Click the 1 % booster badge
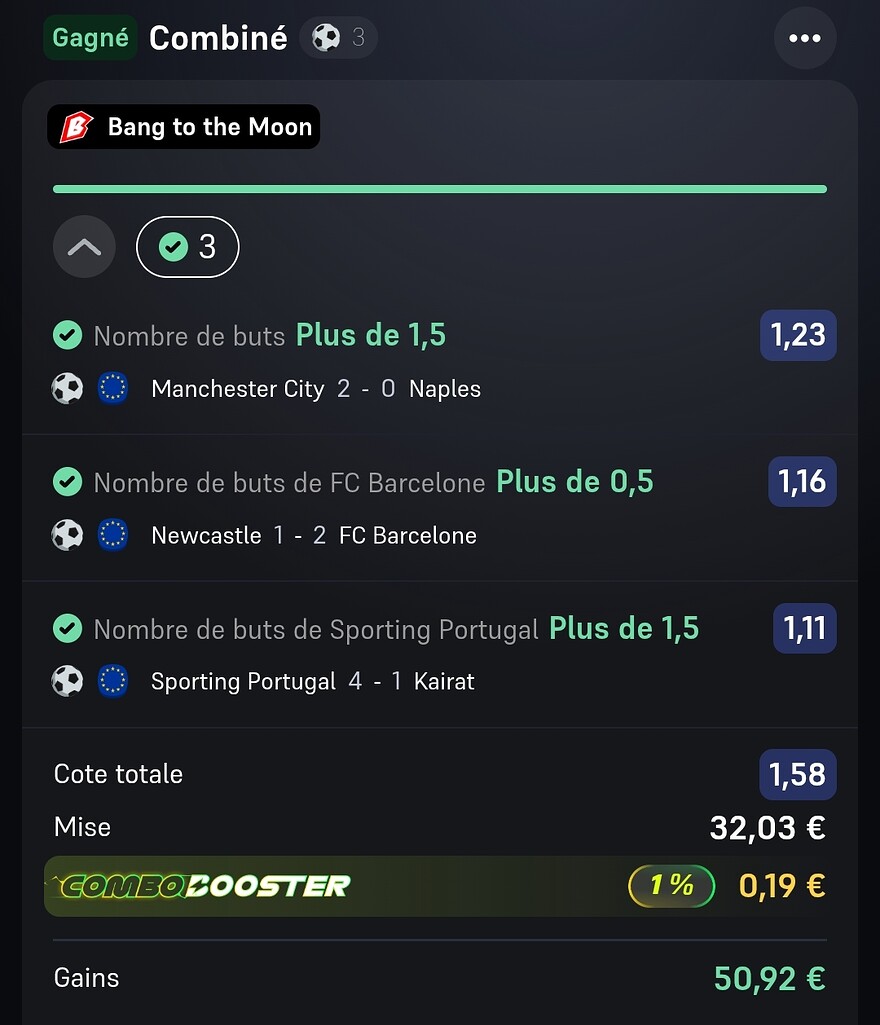 click(671, 886)
